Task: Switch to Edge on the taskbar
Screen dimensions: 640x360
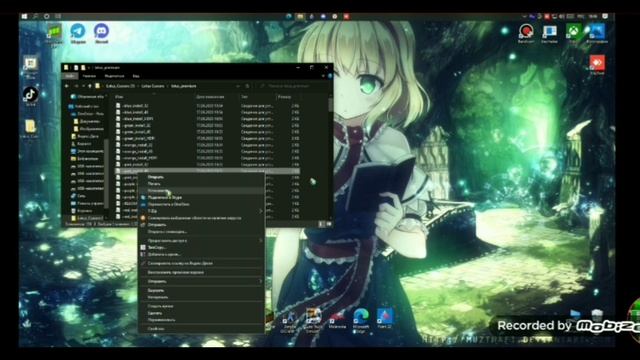Action: tap(289, 16)
